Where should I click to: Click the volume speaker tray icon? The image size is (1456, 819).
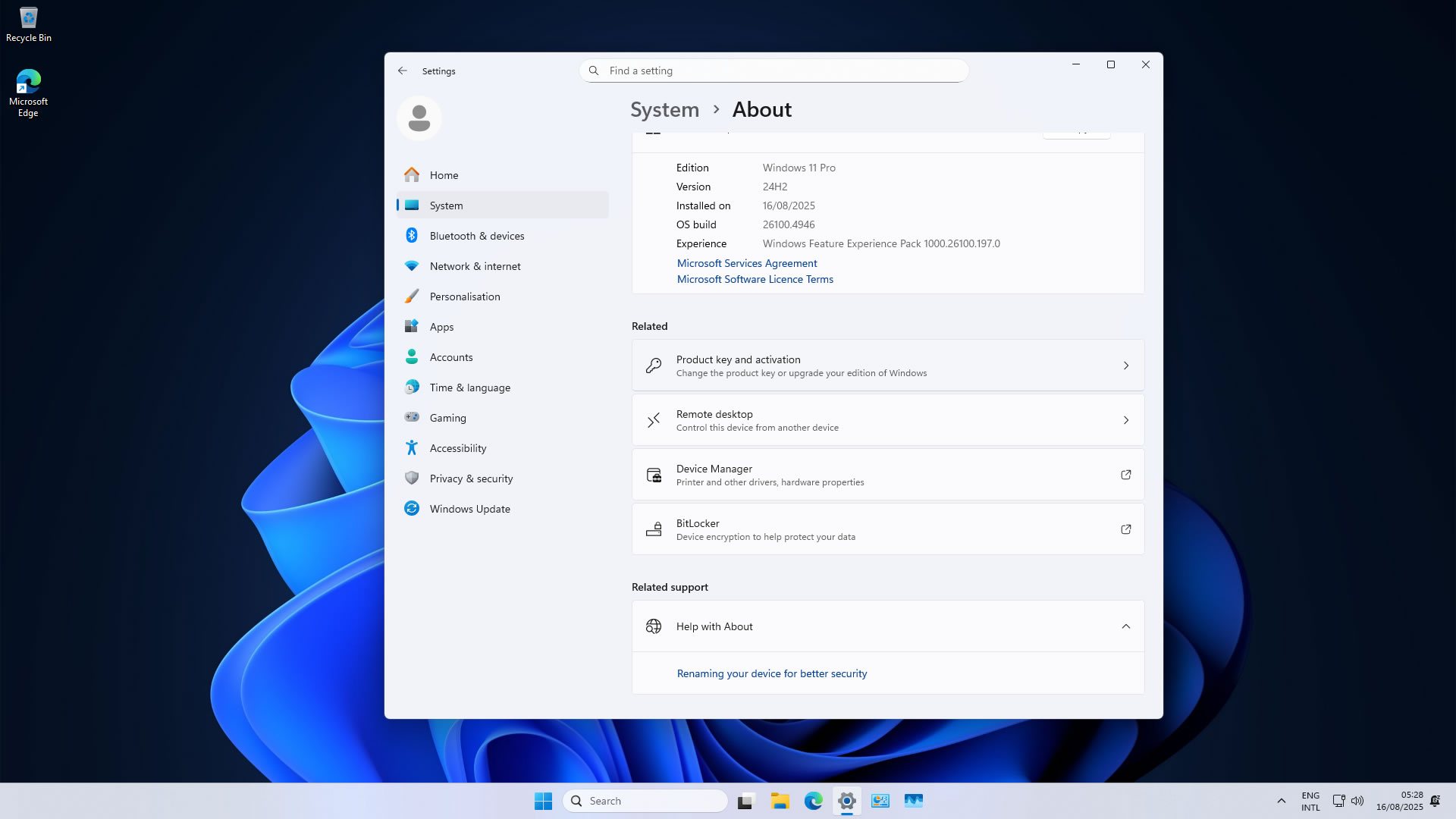coord(1357,801)
